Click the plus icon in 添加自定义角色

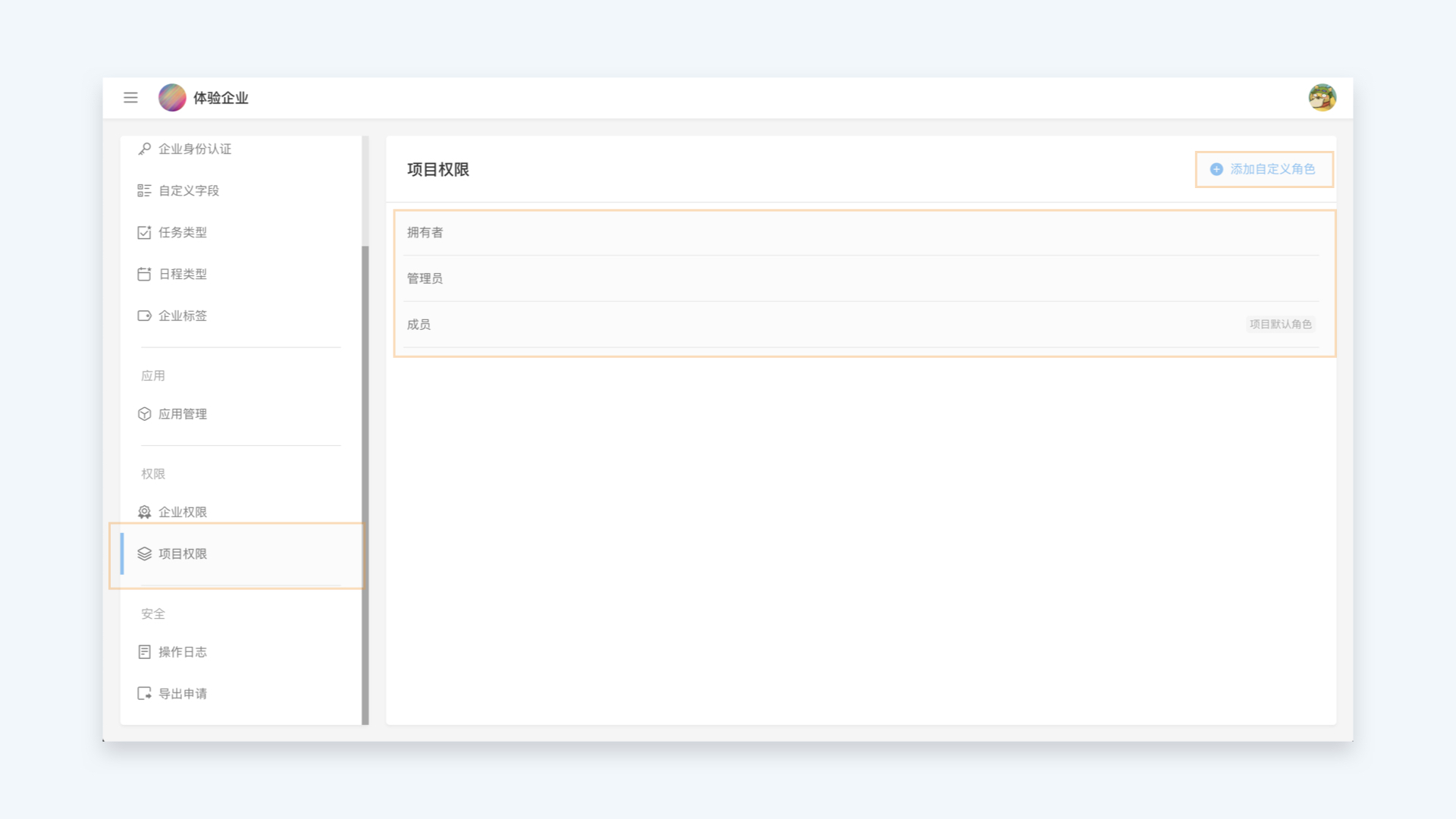pos(1216,169)
